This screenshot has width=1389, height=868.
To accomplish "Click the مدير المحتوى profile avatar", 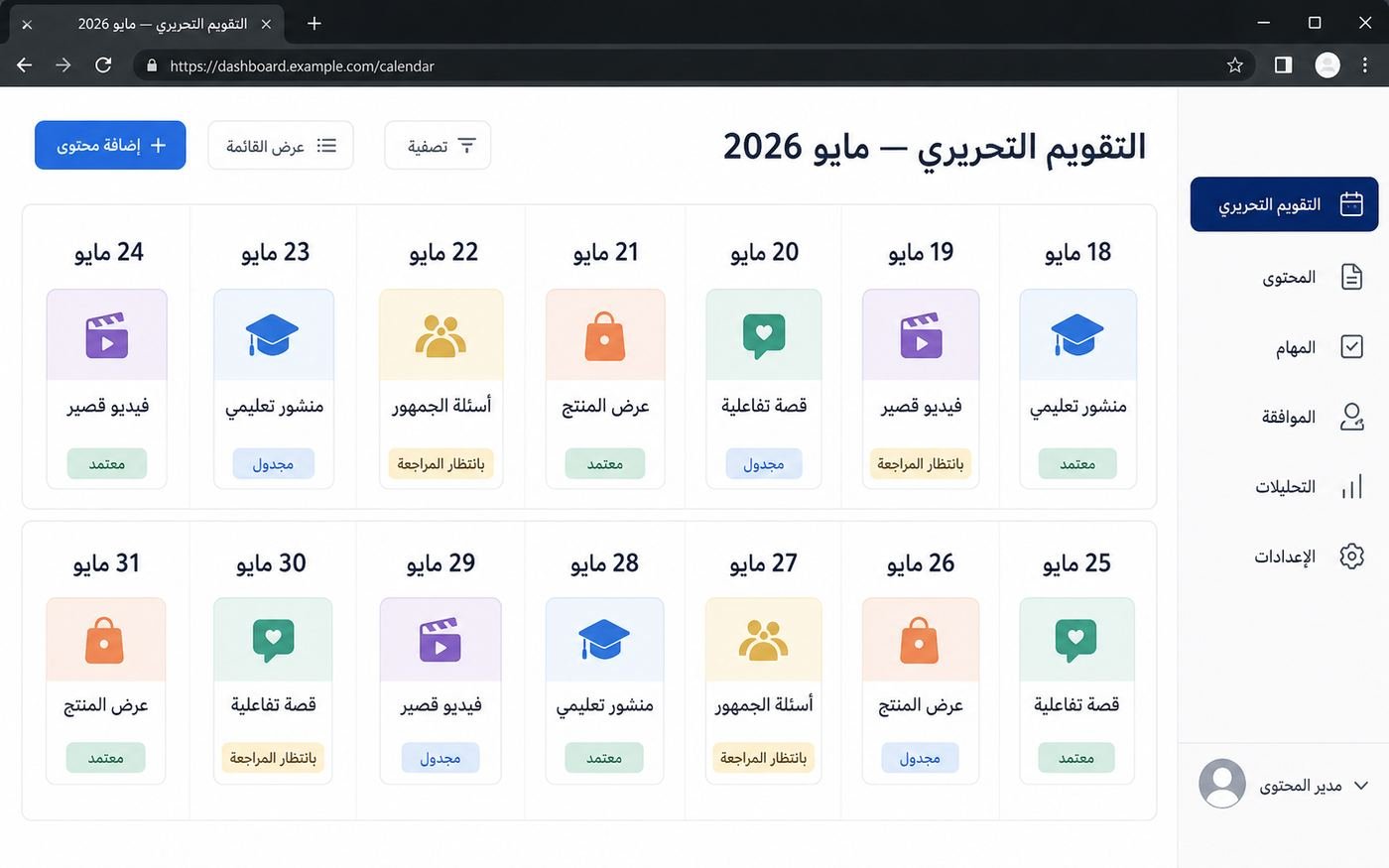I will (x=1222, y=784).
